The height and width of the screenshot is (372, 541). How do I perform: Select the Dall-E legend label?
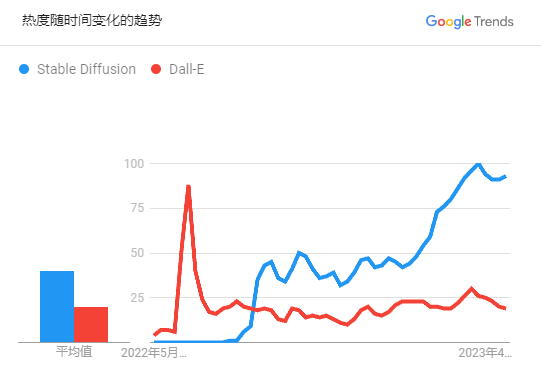coord(187,69)
